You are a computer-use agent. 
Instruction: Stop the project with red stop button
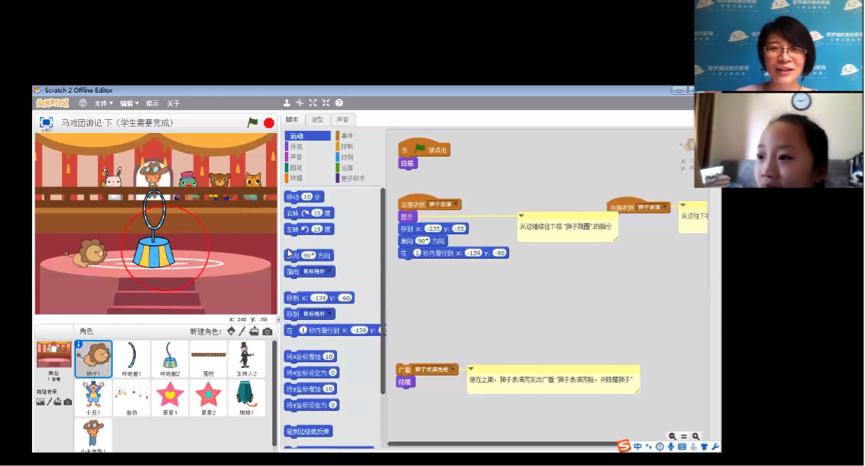click(269, 123)
